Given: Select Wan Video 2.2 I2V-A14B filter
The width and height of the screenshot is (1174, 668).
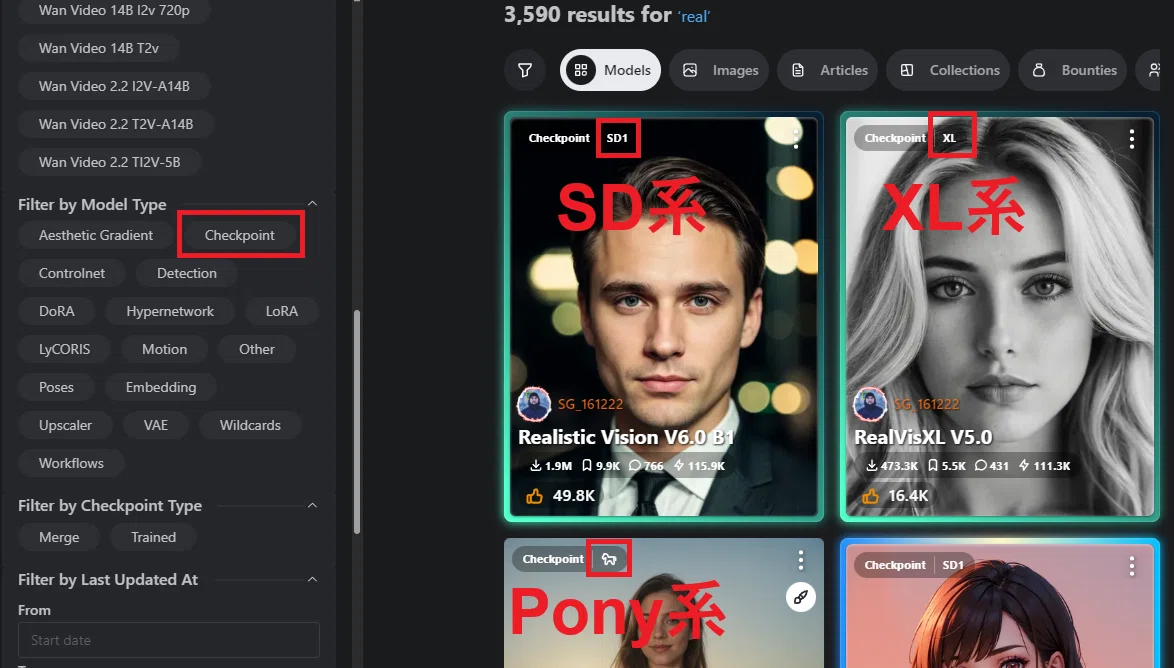Looking at the screenshot, I should pyautogui.click(x=114, y=86).
